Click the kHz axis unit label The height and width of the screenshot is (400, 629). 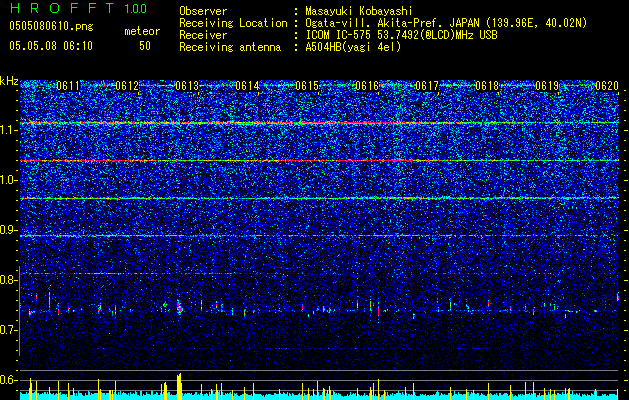pos(9,81)
